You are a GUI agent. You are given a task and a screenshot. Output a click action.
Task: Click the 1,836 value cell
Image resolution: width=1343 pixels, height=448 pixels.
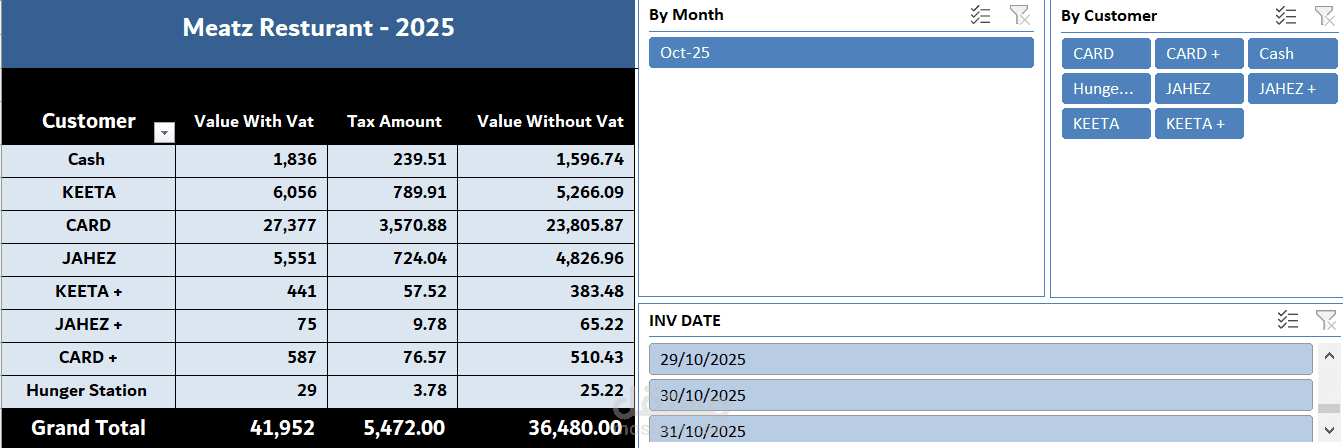point(252,160)
